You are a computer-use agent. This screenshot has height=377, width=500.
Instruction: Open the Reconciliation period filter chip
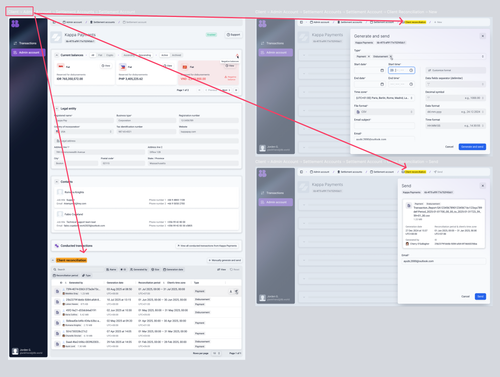pos(66,276)
